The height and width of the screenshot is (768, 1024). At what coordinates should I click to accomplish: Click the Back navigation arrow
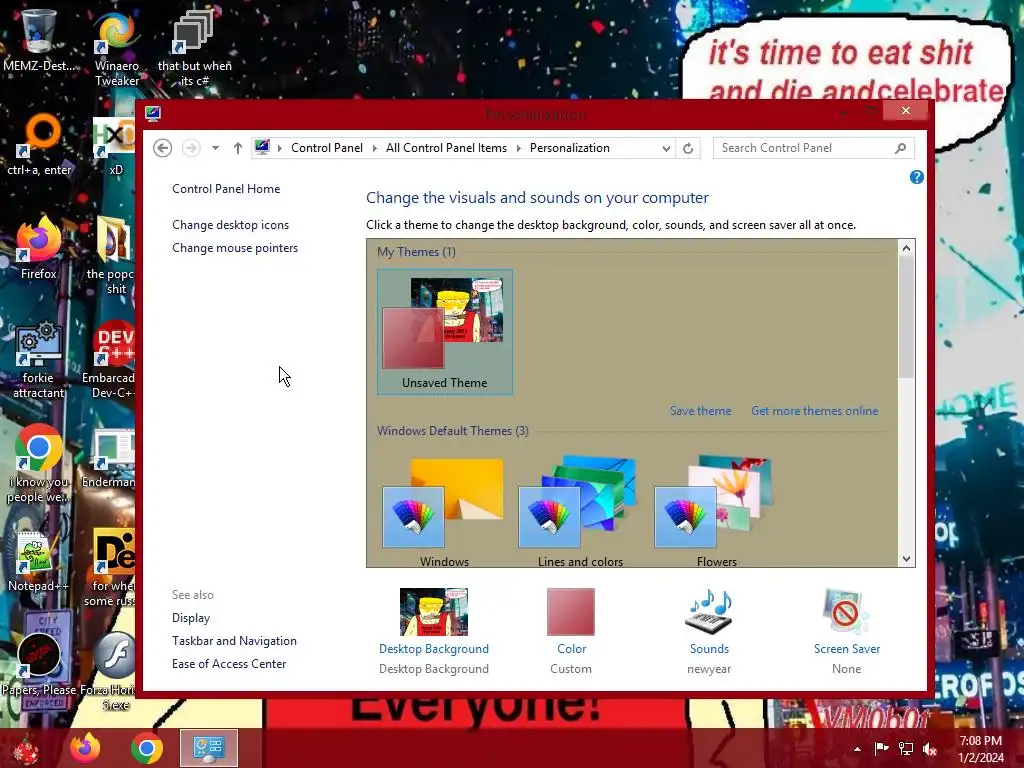coord(163,148)
